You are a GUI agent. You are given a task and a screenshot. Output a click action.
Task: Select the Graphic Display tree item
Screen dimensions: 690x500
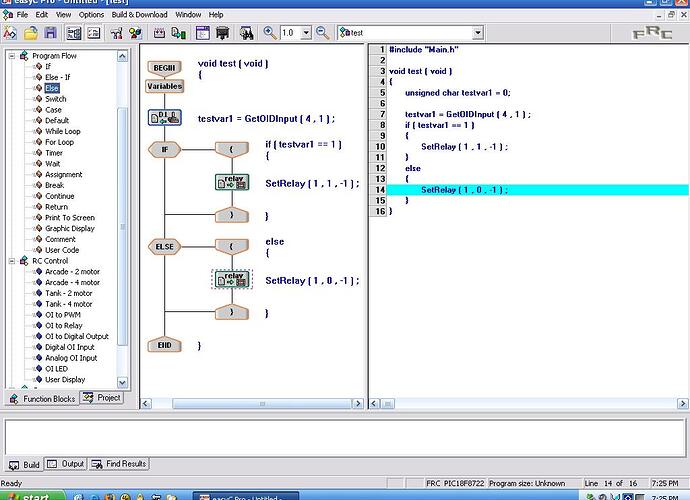[70, 228]
